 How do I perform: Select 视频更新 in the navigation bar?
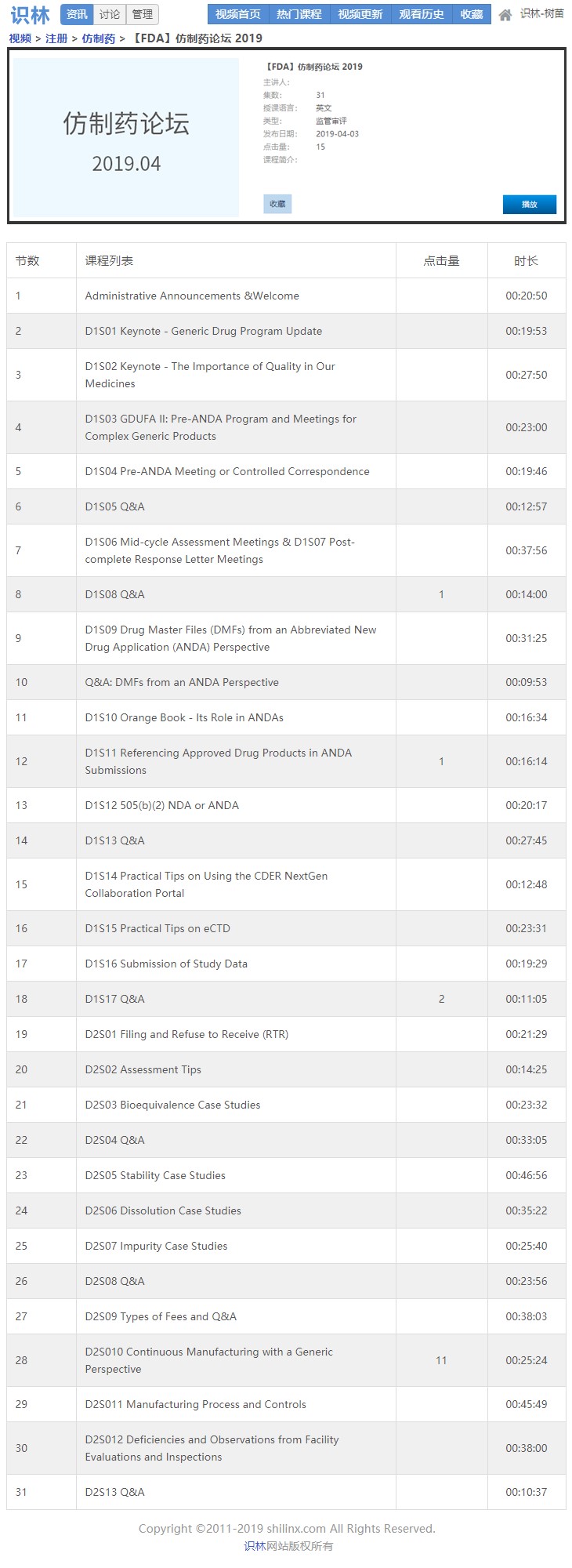pyautogui.click(x=360, y=14)
